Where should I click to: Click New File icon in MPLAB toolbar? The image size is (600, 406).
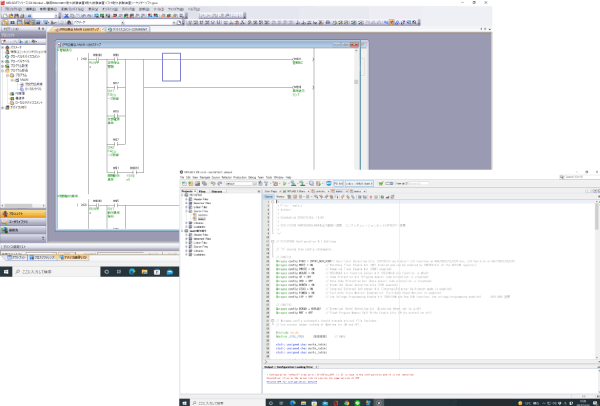(184, 184)
